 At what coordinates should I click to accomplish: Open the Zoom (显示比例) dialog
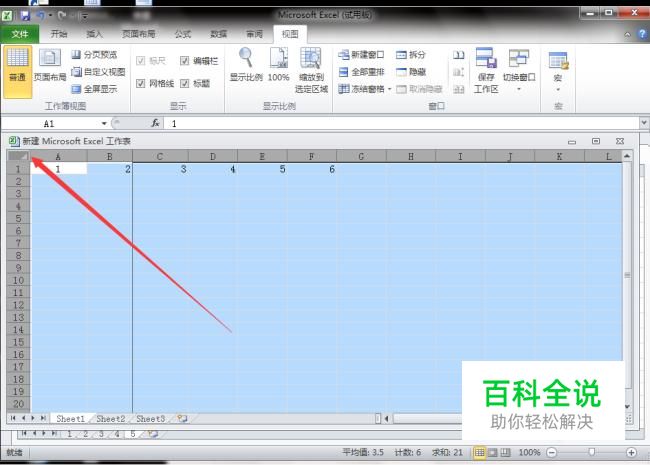click(246, 65)
